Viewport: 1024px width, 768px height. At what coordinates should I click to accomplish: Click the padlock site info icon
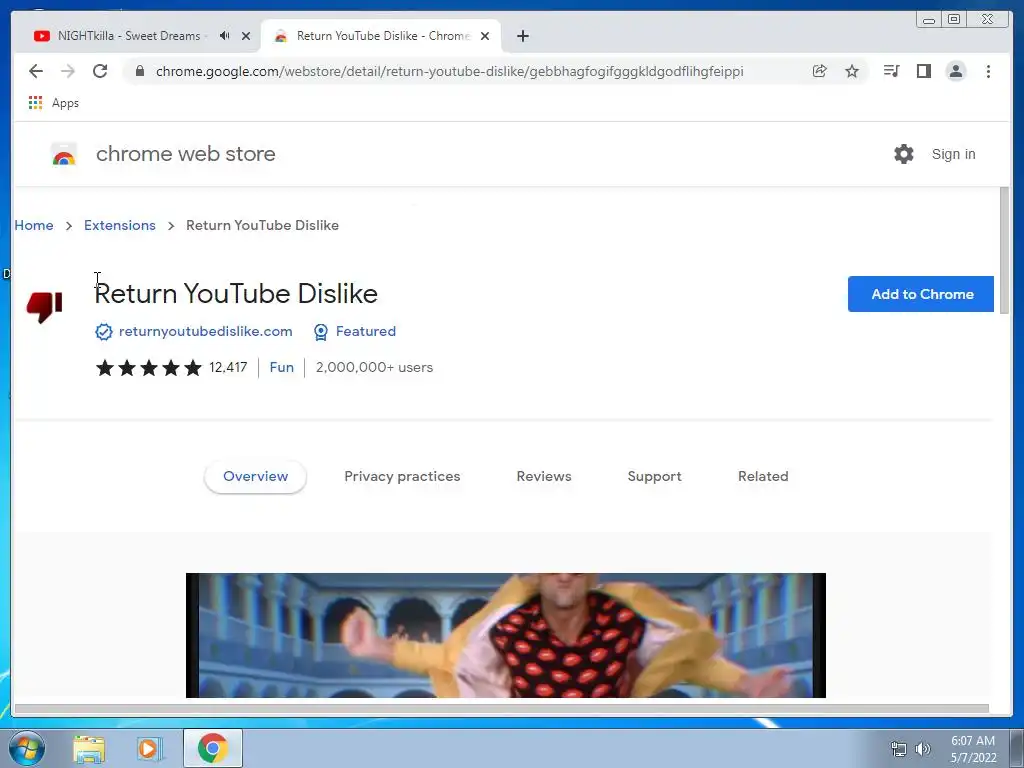(x=139, y=71)
